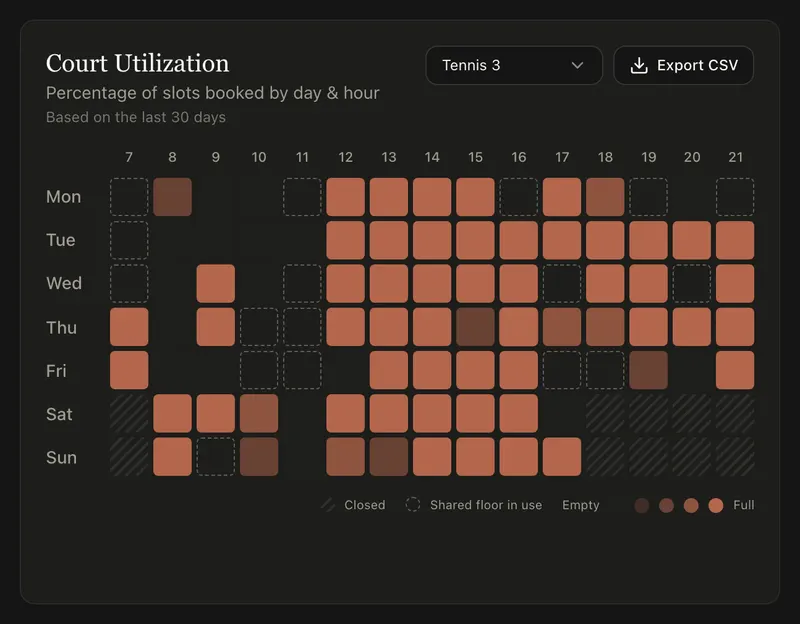This screenshot has width=800, height=624.
Task: Click the "Full" legend label
Action: 743,505
